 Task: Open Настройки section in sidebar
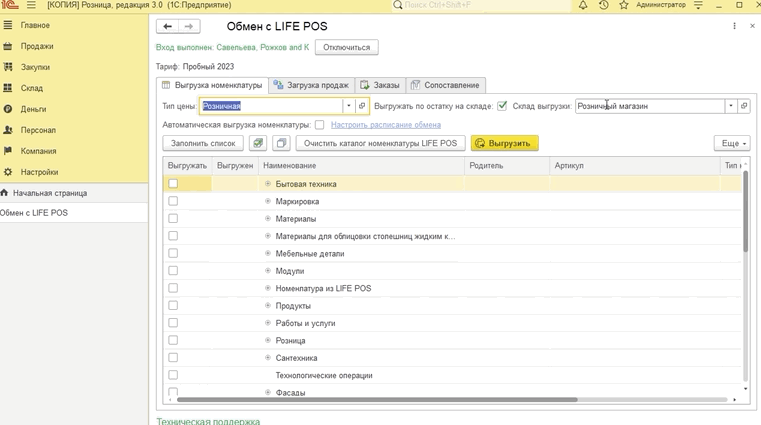click(x=39, y=172)
